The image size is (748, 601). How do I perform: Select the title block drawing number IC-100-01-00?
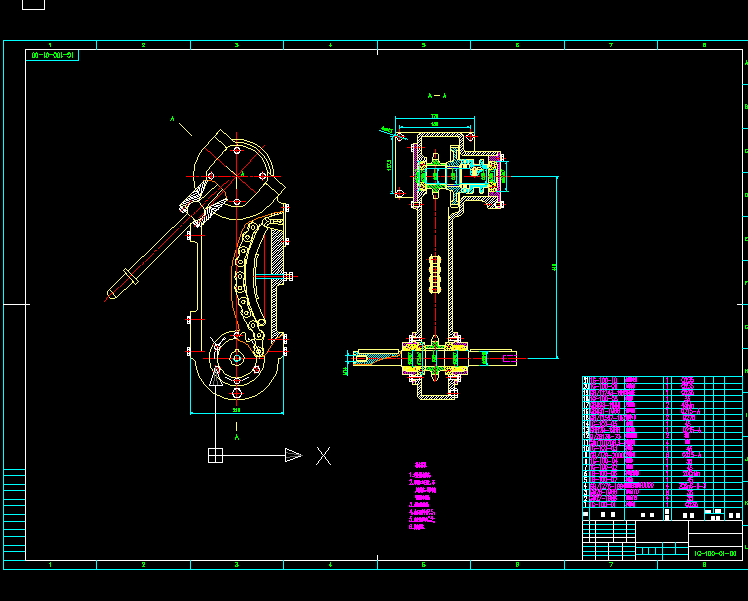715,554
